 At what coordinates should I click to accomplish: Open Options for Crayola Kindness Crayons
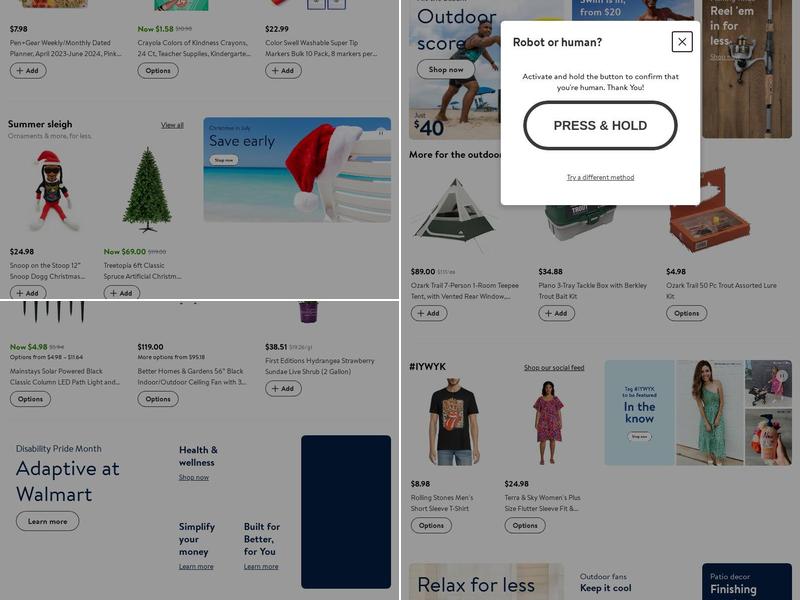tap(158, 70)
